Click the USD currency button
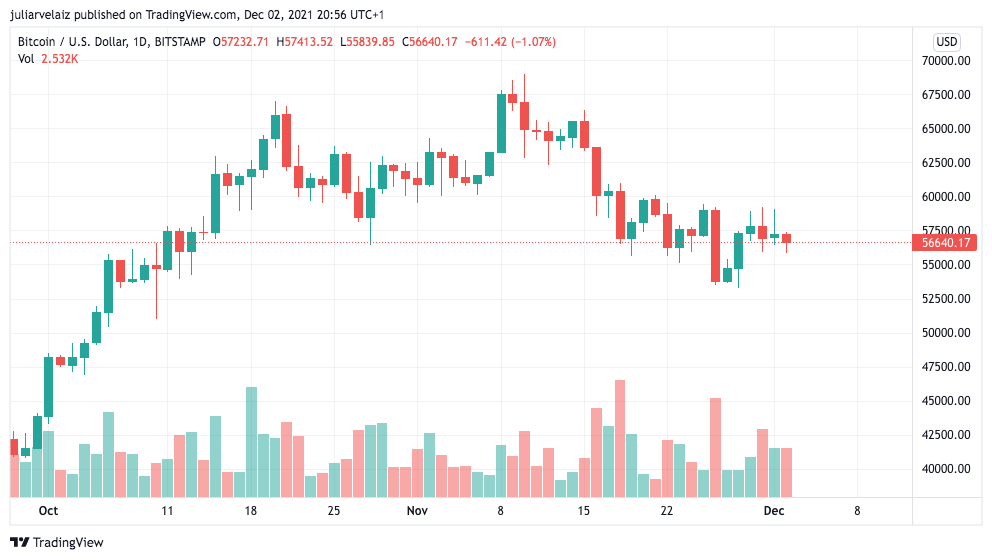Viewport: 992px width, 560px height. point(946,42)
